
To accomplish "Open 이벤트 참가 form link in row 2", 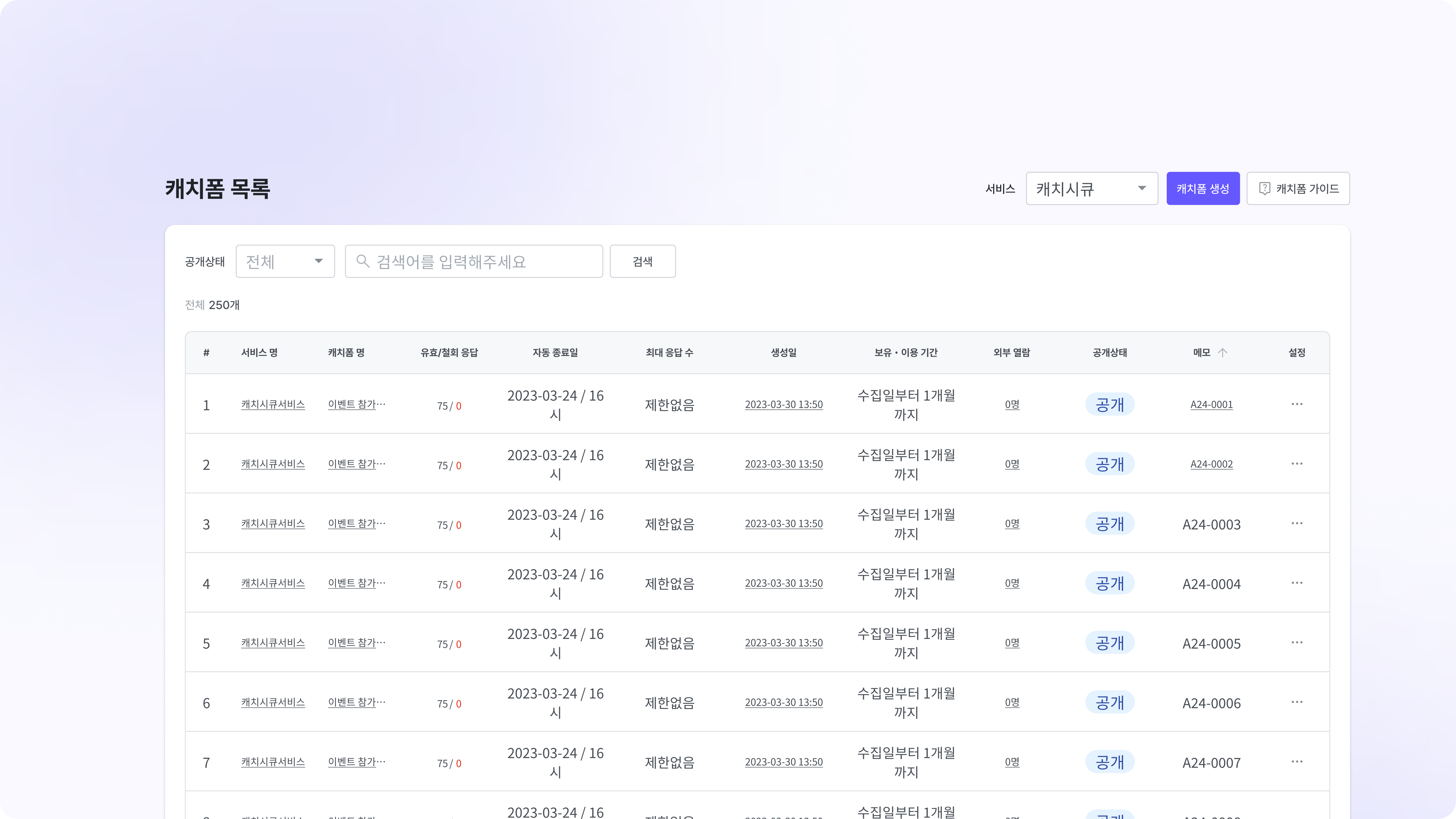I will pyautogui.click(x=357, y=464).
